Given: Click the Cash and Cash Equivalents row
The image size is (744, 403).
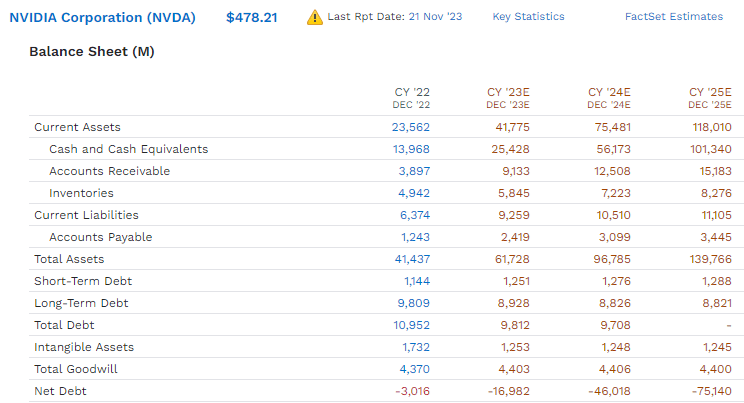Looking at the screenshot, I should [128, 149].
